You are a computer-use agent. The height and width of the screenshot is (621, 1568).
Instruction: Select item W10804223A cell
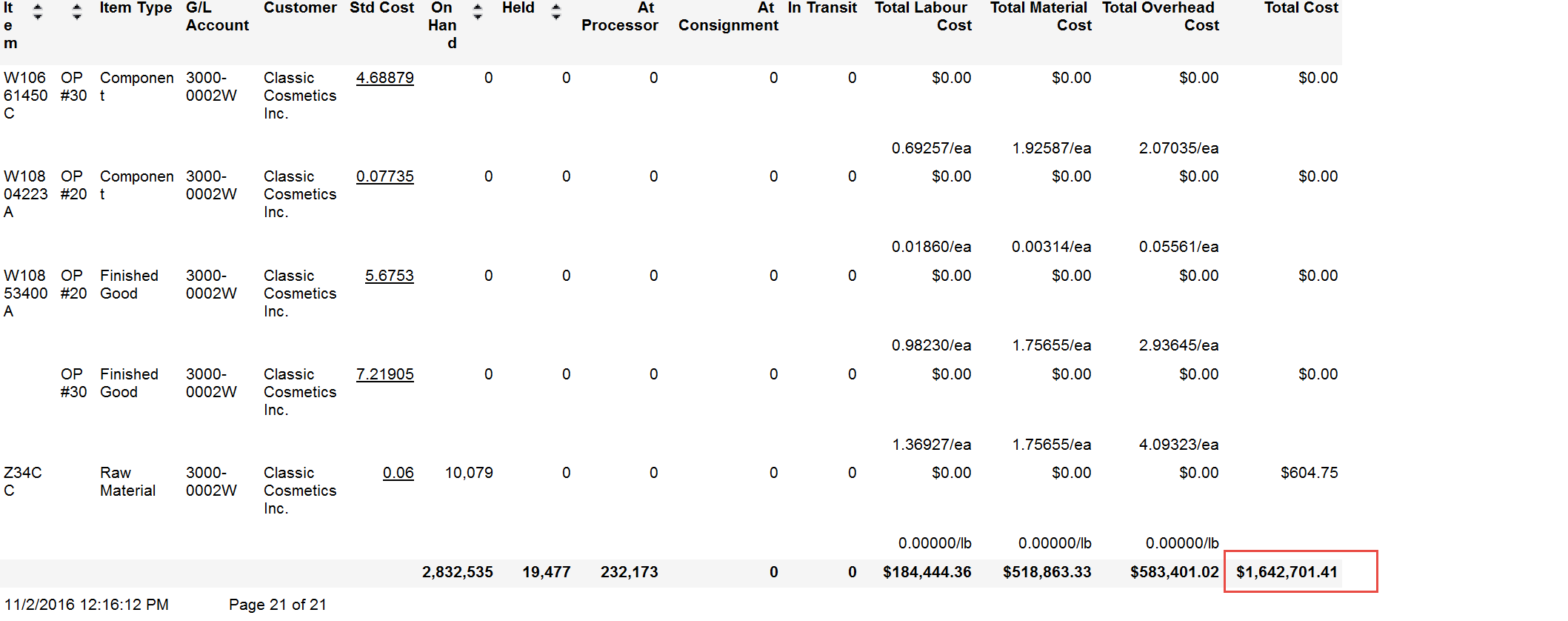tap(25, 194)
